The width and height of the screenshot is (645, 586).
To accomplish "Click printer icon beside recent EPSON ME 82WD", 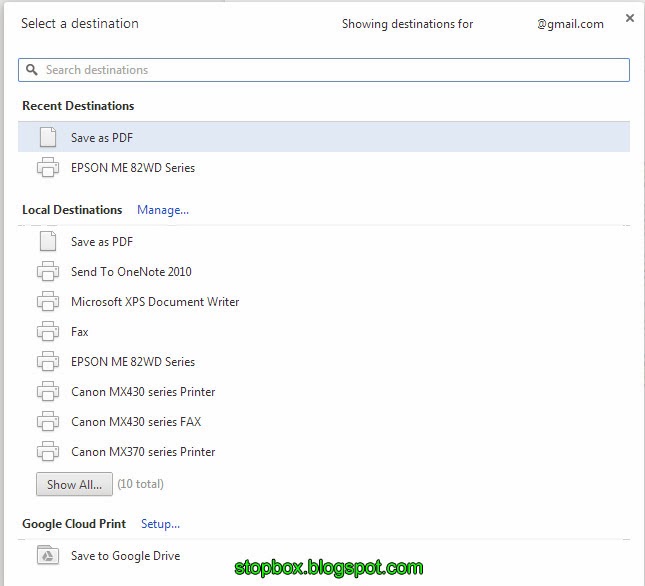I will coord(48,167).
